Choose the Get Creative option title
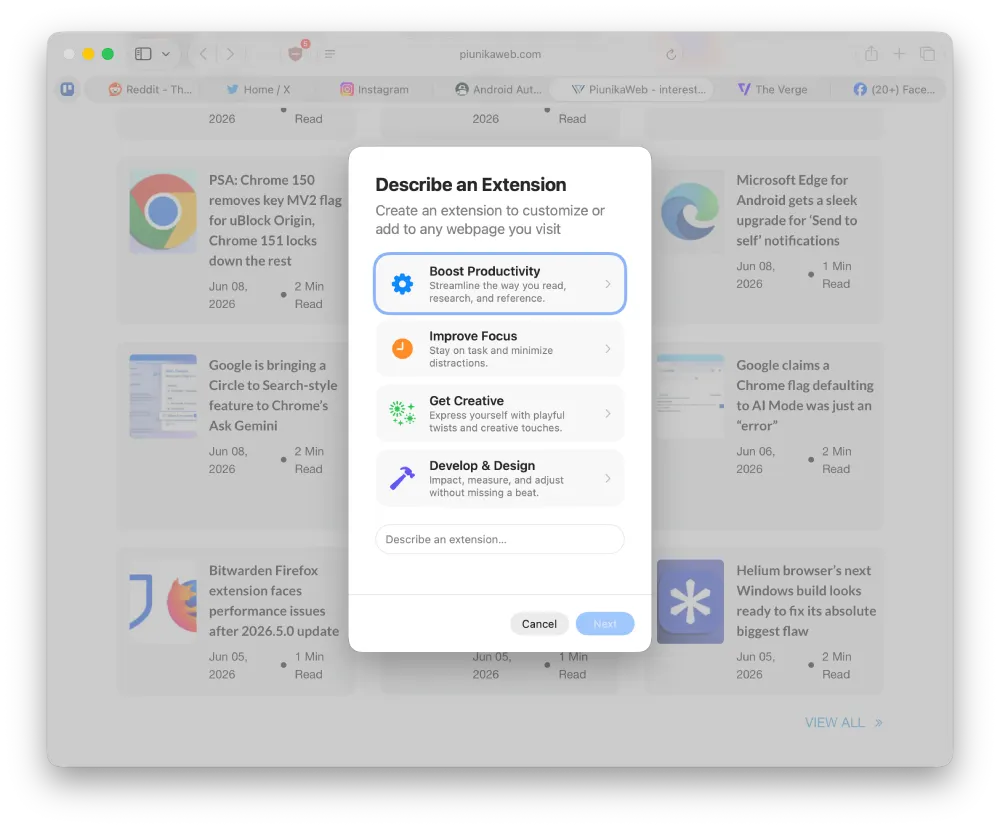Screen dimensions: 1000x829 click(466, 400)
